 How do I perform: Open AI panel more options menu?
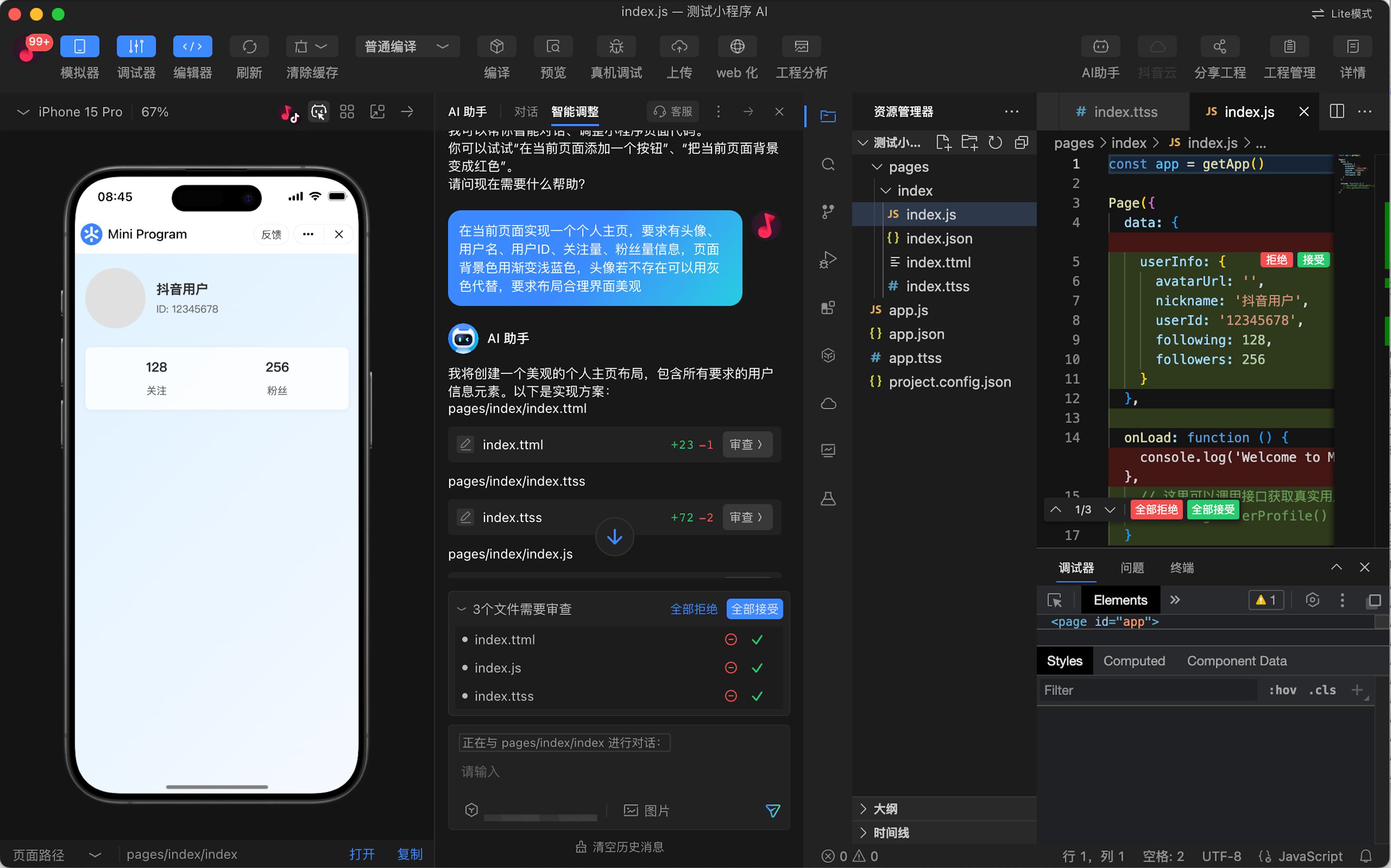(718, 111)
